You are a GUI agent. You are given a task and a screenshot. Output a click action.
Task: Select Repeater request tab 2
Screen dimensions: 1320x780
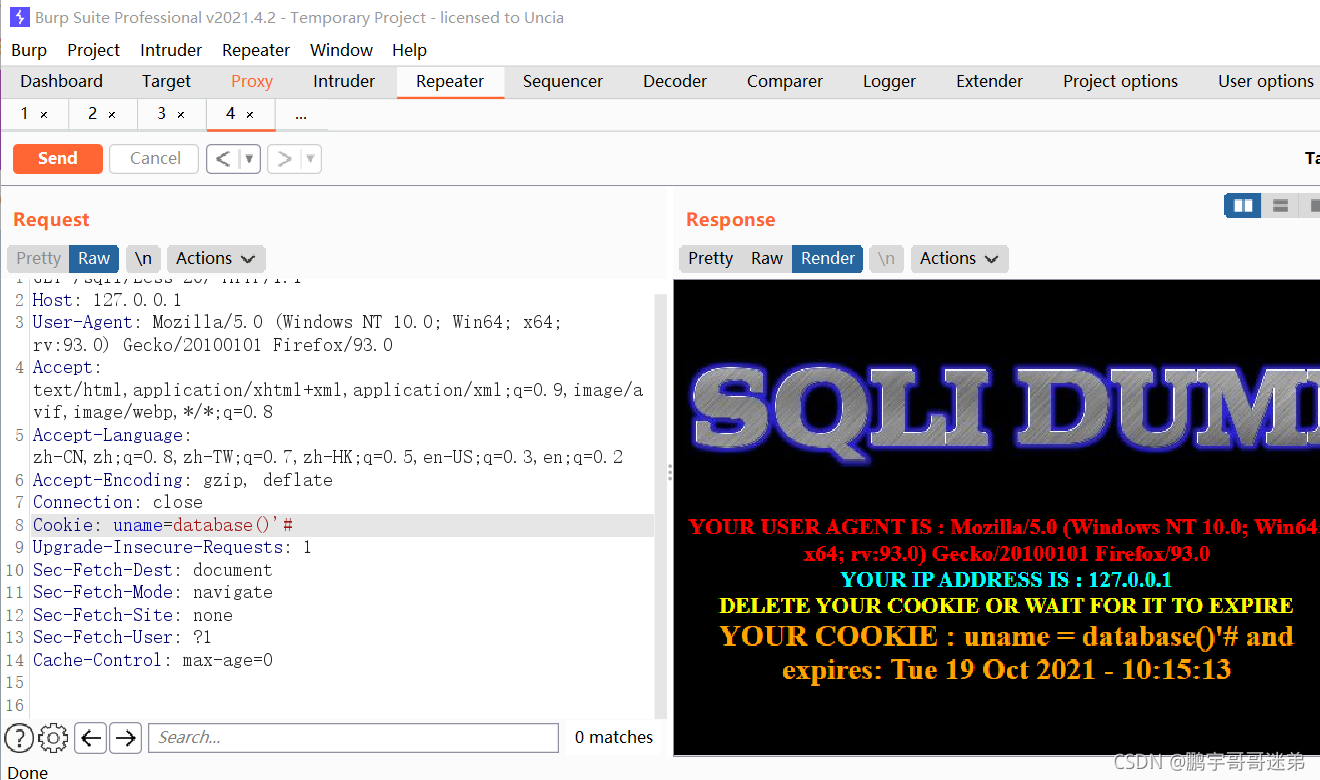tap(93, 114)
